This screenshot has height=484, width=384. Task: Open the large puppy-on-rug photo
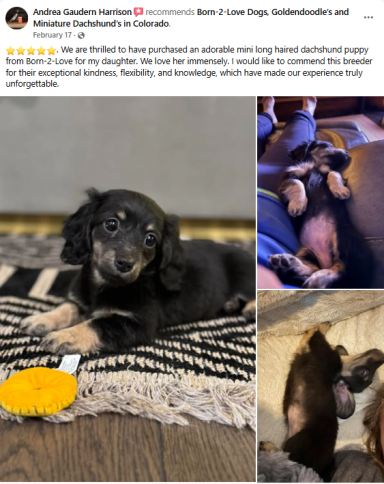click(128, 289)
